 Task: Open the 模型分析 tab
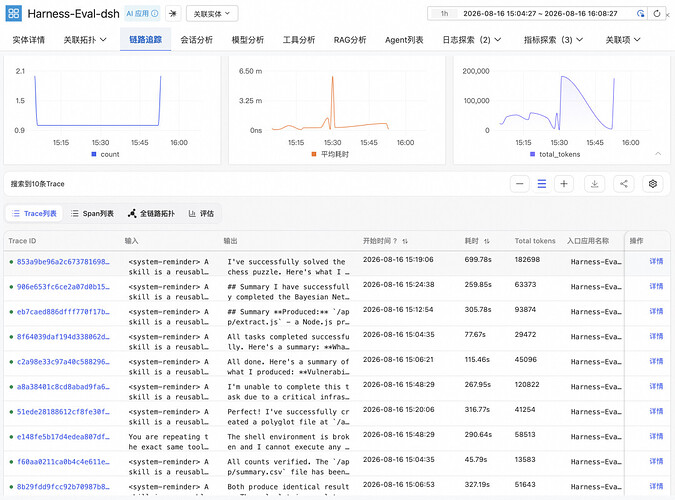point(248,40)
